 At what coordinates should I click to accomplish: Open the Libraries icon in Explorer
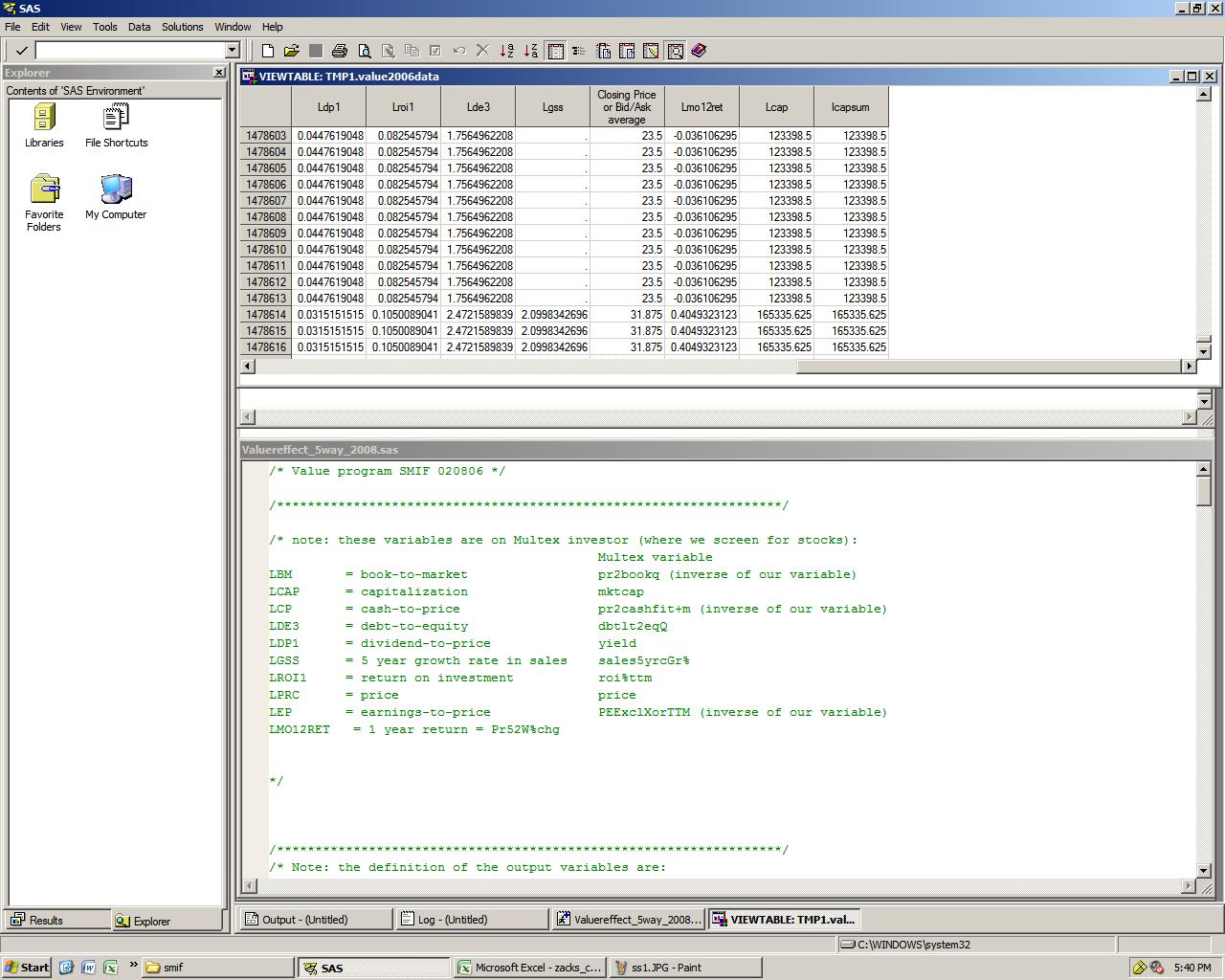44,125
